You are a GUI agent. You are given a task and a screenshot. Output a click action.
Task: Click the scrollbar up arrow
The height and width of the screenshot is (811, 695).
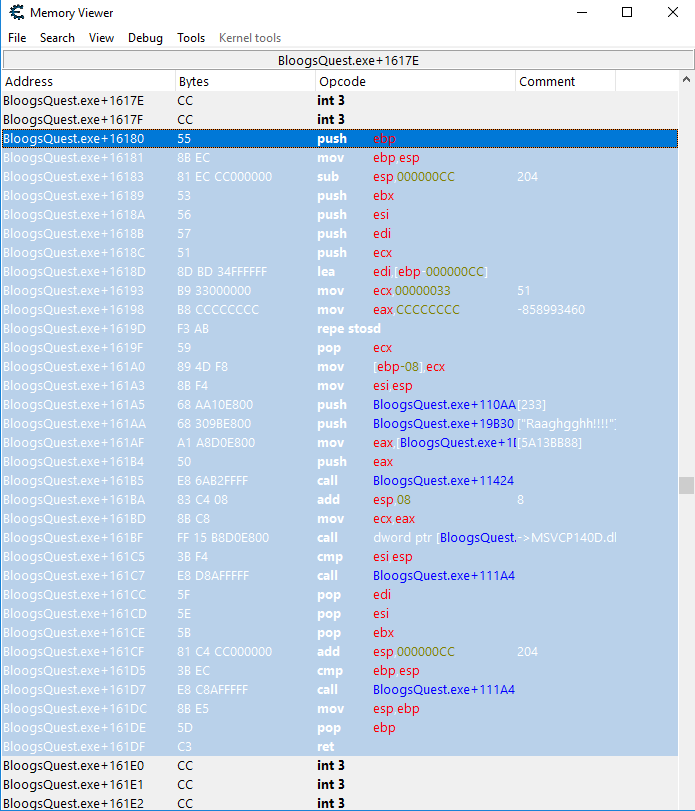[686, 80]
